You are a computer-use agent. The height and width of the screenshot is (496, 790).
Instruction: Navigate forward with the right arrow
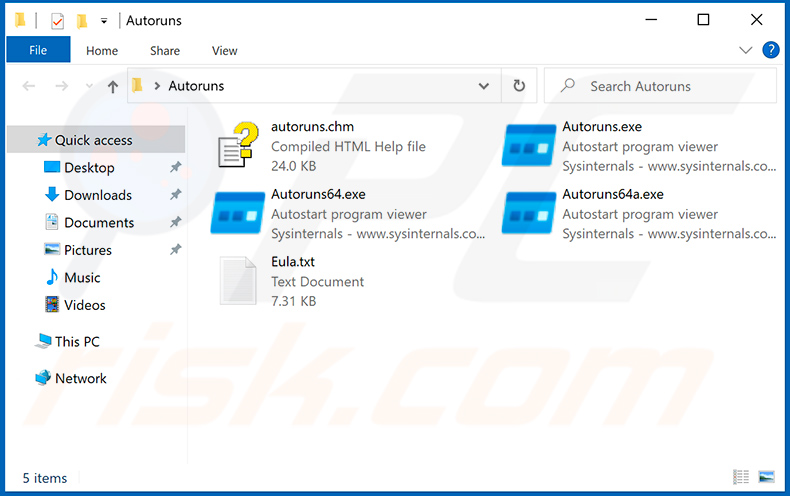tap(61, 86)
